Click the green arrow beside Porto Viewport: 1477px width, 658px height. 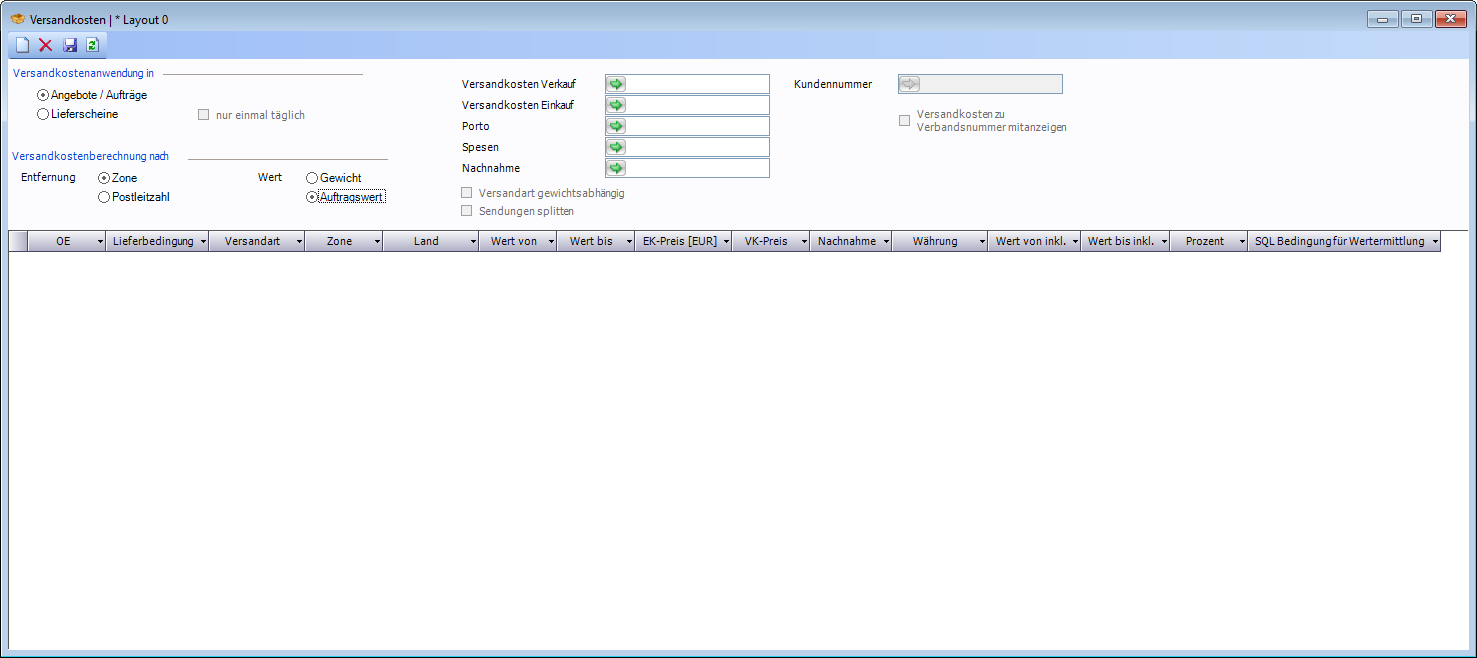coord(616,126)
